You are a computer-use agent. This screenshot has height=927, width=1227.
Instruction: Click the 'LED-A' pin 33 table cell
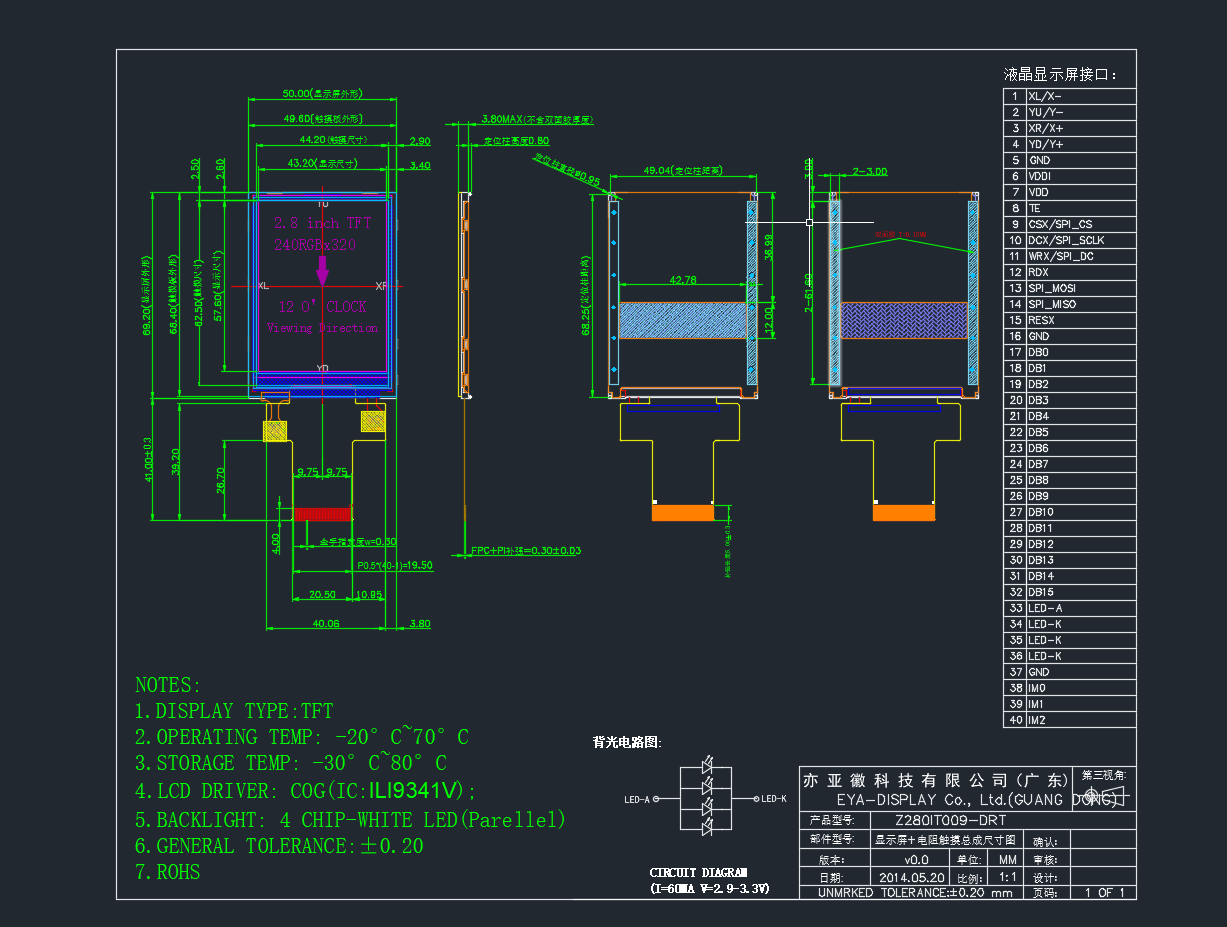[x=1081, y=608]
